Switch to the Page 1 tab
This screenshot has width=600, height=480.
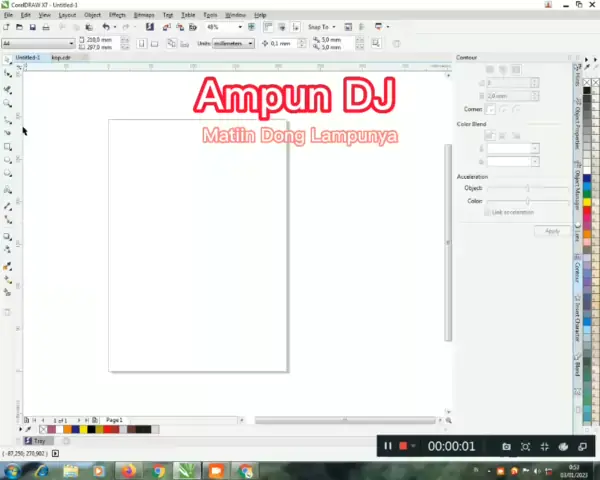114,420
